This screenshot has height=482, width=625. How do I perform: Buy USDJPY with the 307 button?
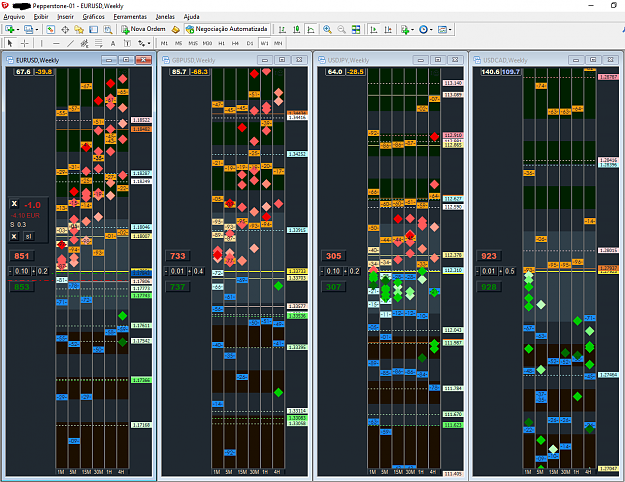333,287
